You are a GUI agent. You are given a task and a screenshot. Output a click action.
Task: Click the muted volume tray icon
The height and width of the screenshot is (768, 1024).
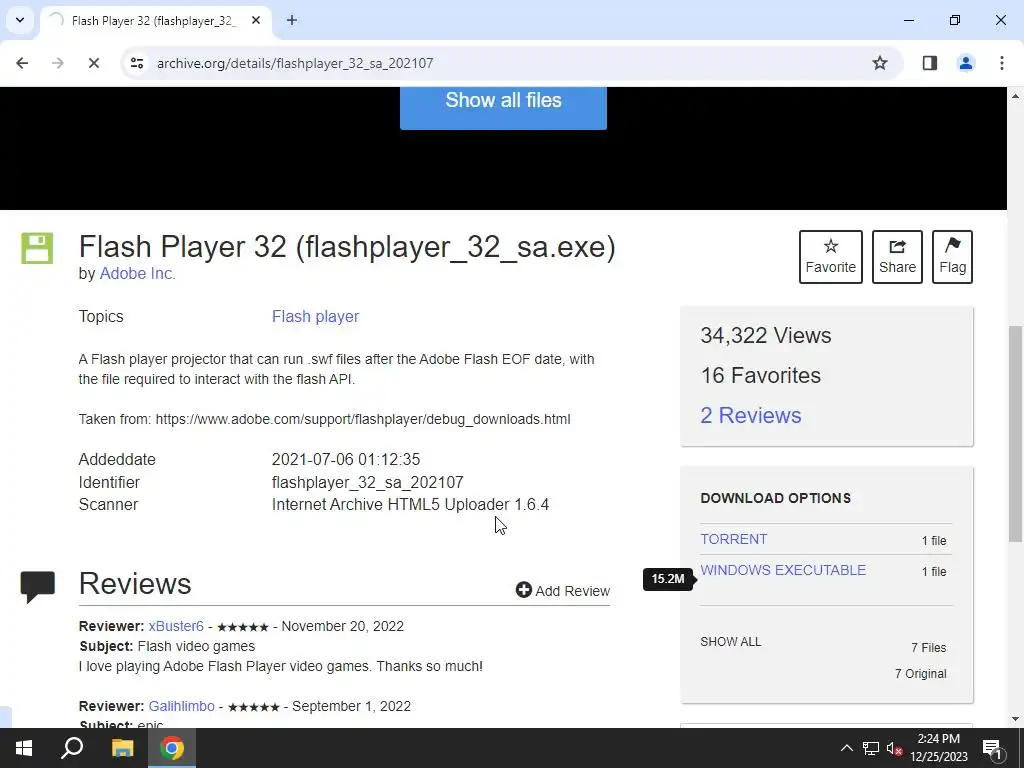pos(894,748)
